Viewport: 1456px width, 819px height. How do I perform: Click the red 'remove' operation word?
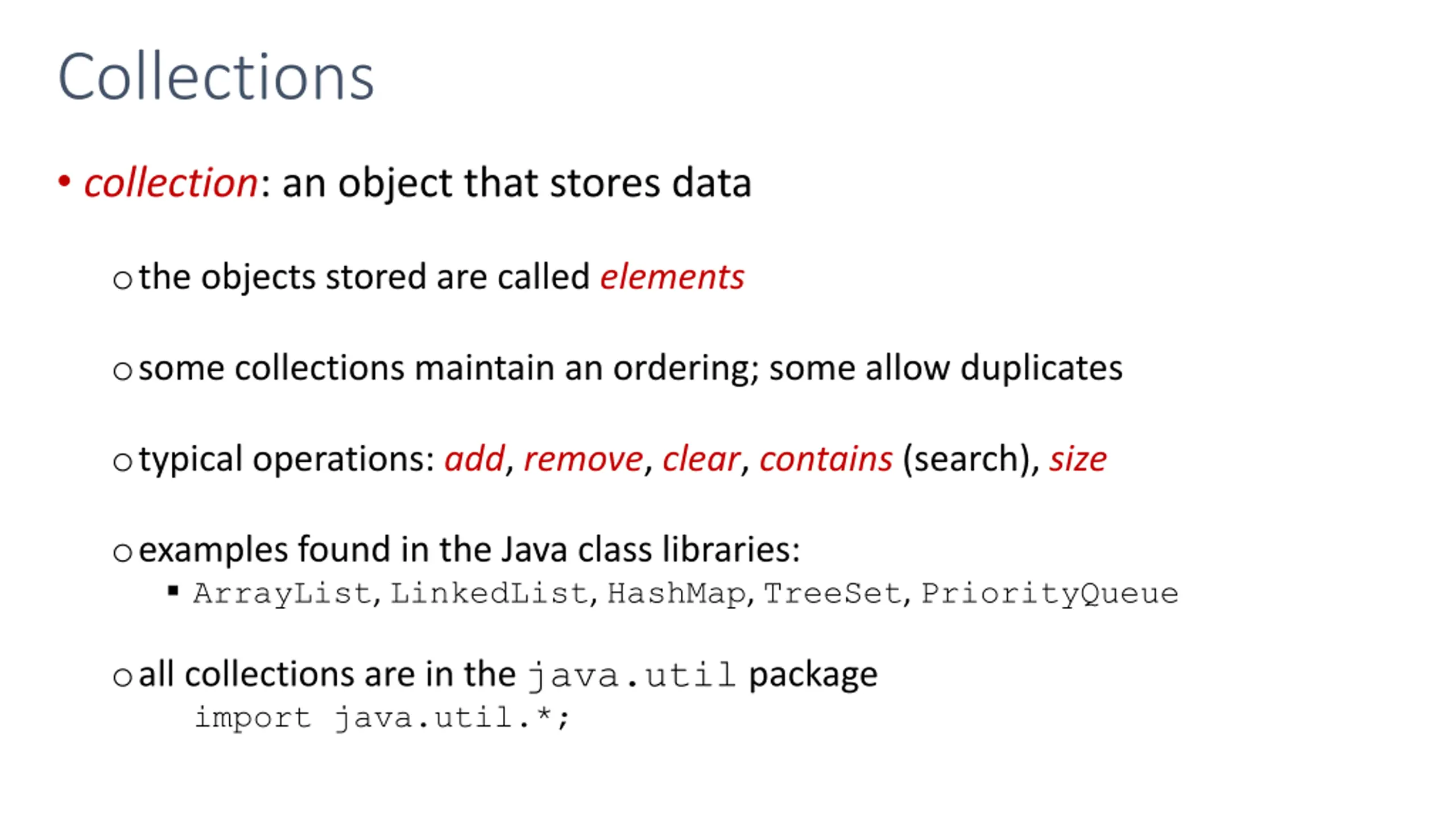[x=583, y=458]
